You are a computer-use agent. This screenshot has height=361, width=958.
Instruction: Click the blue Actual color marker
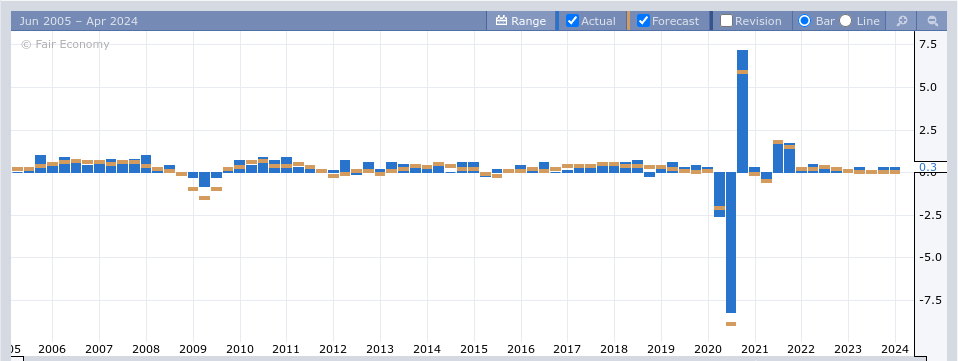(557, 21)
